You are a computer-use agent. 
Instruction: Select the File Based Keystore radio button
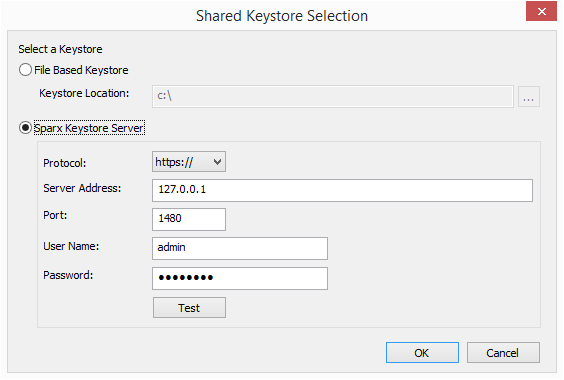25,70
